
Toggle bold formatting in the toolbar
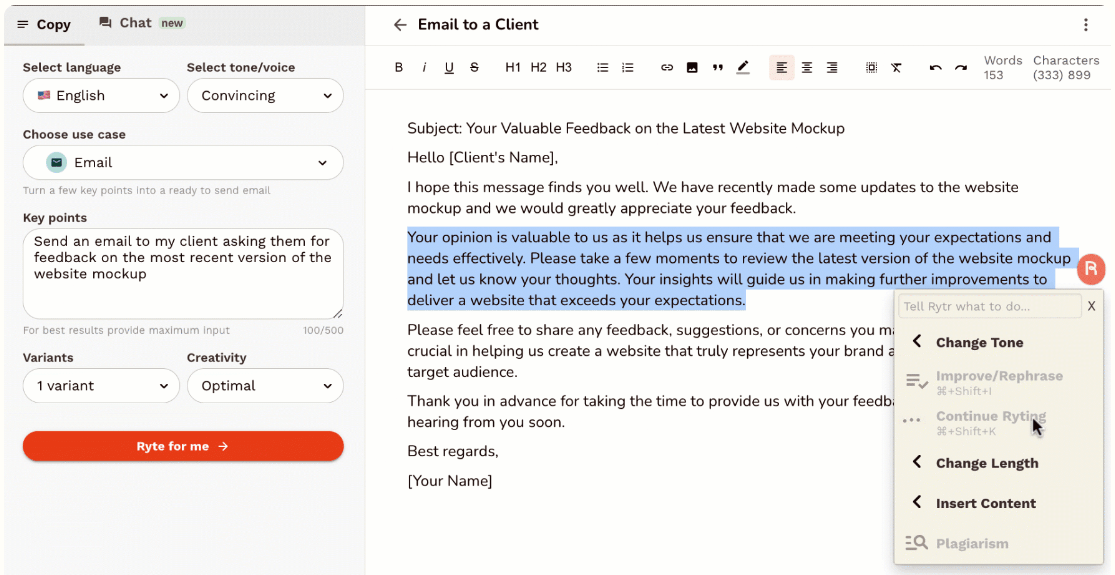point(399,68)
